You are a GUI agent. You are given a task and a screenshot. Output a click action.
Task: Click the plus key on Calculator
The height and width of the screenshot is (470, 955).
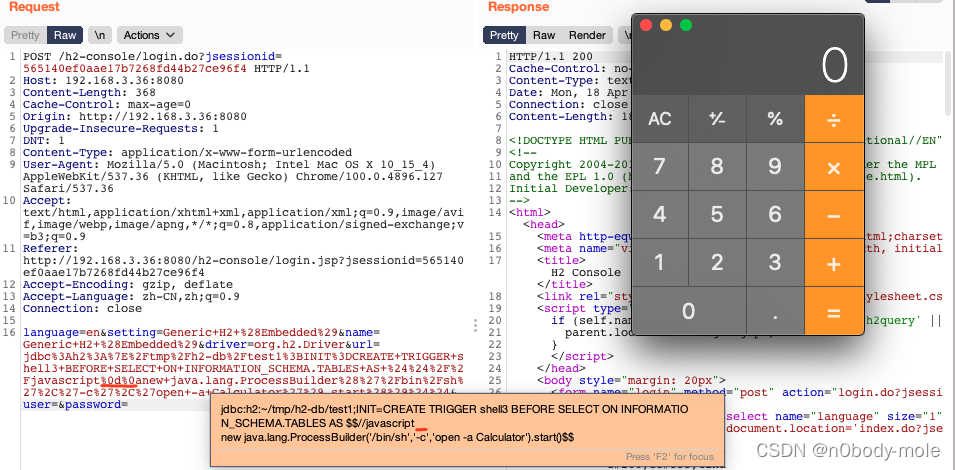pos(834,263)
